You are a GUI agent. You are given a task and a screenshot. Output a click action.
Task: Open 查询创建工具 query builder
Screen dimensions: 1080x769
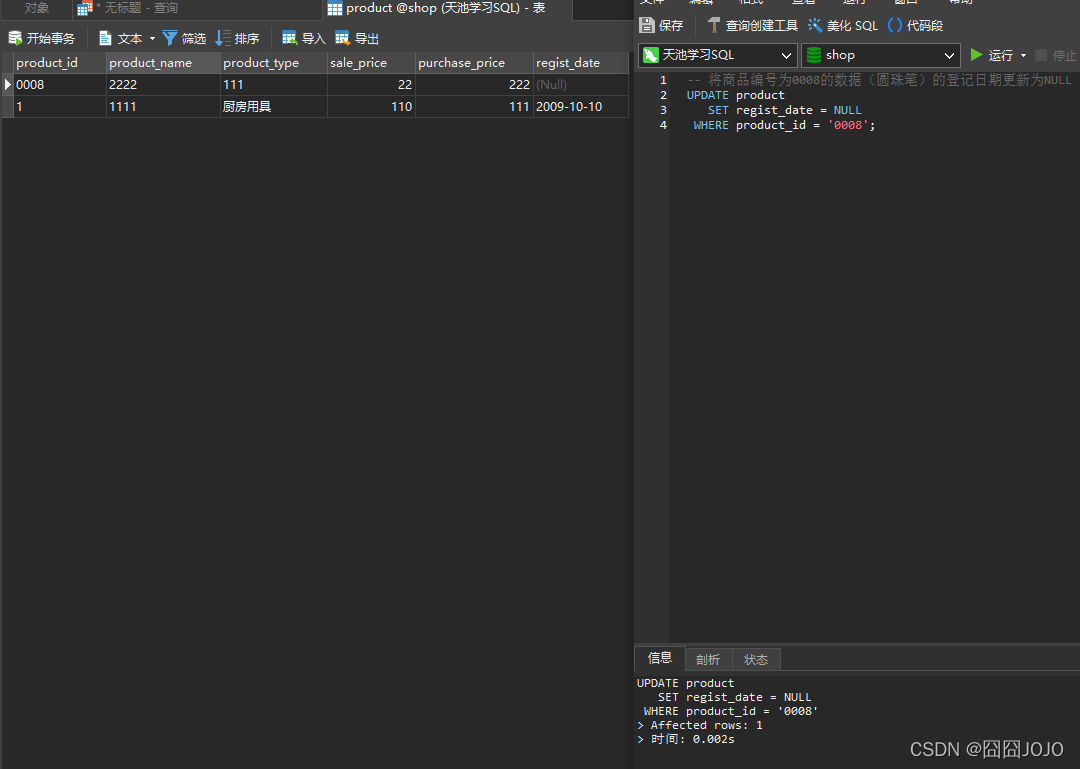pos(752,25)
